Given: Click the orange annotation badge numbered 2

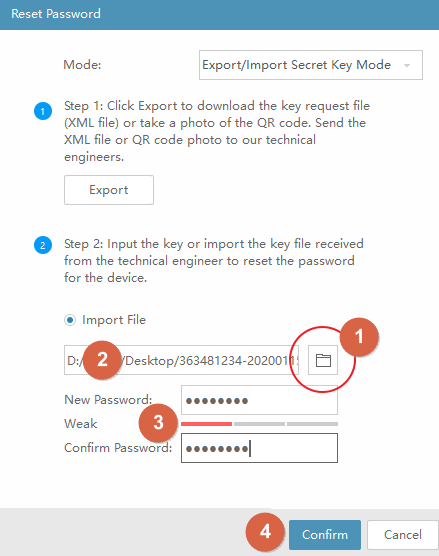Looking at the screenshot, I should coord(102,360).
